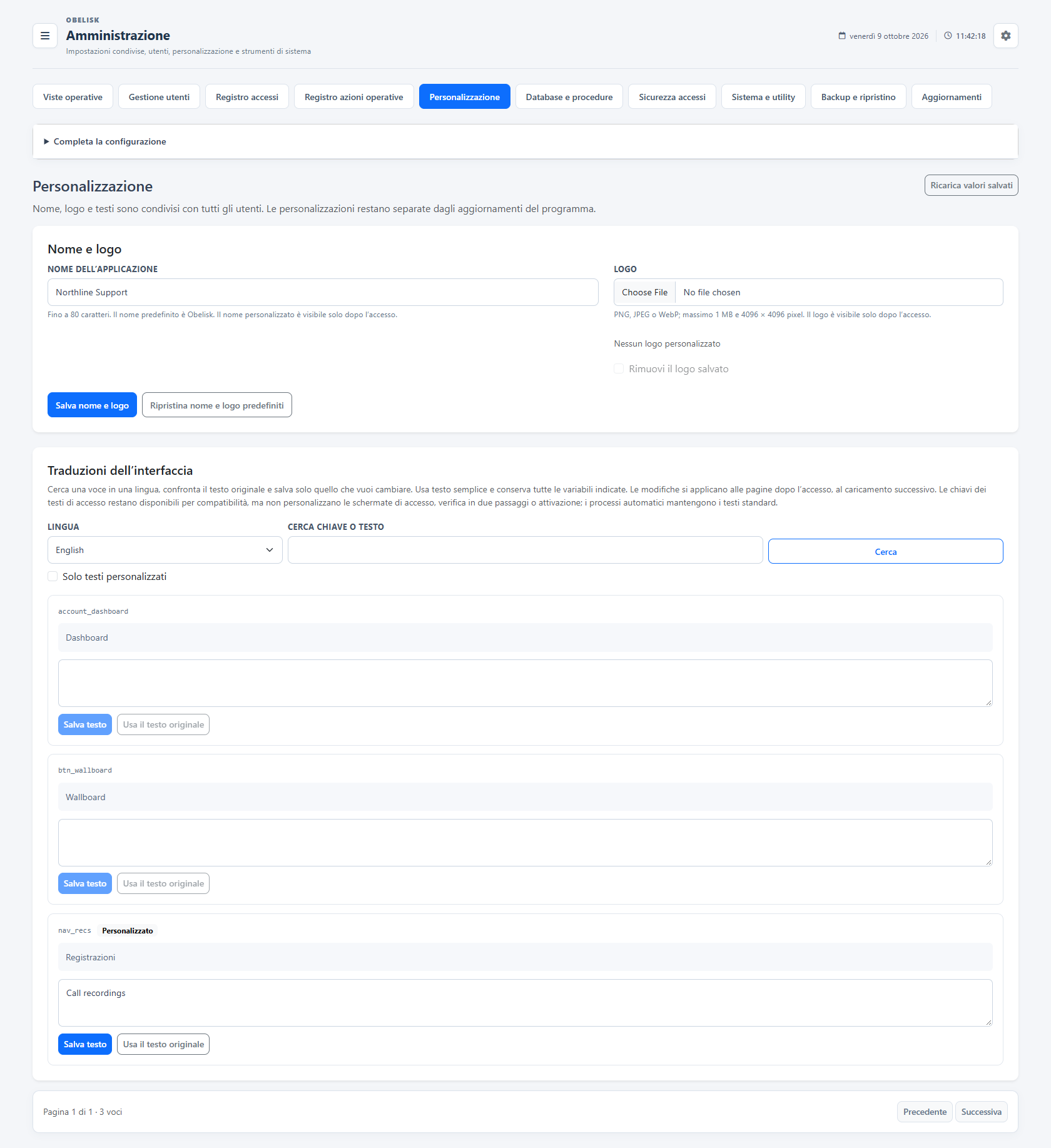Open Sistema e utility tab
The image size is (1051, 1148).
click(763, 97)
